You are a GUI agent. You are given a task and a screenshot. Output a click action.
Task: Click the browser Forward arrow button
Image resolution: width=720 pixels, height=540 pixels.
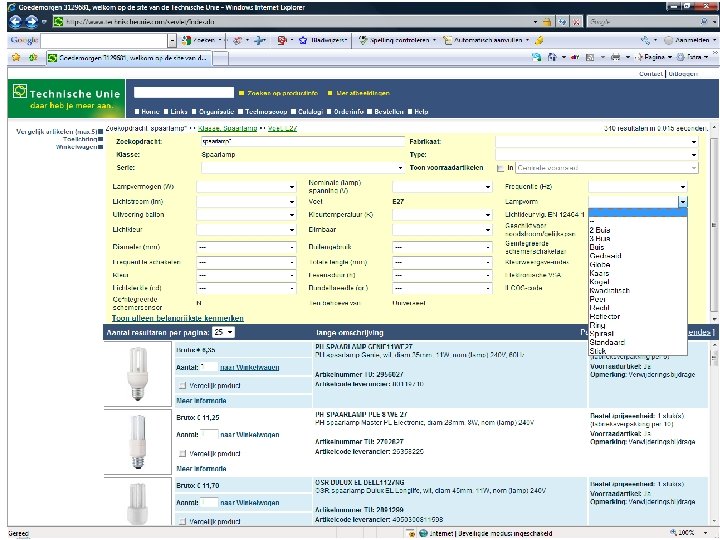(32, 21)
